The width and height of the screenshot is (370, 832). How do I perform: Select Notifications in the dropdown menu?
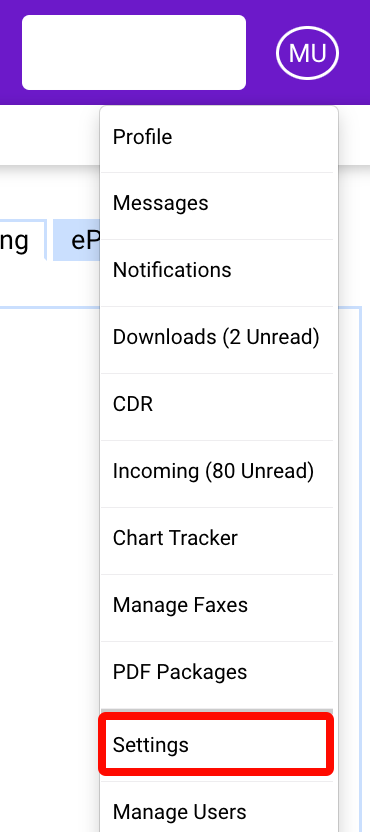coord(217,271)
